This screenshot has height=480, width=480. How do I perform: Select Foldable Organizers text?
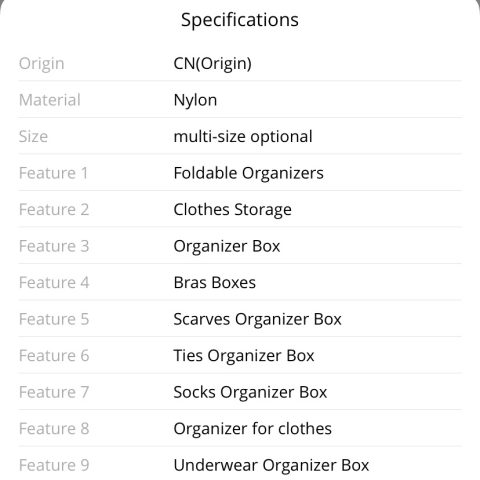(248, 174)
